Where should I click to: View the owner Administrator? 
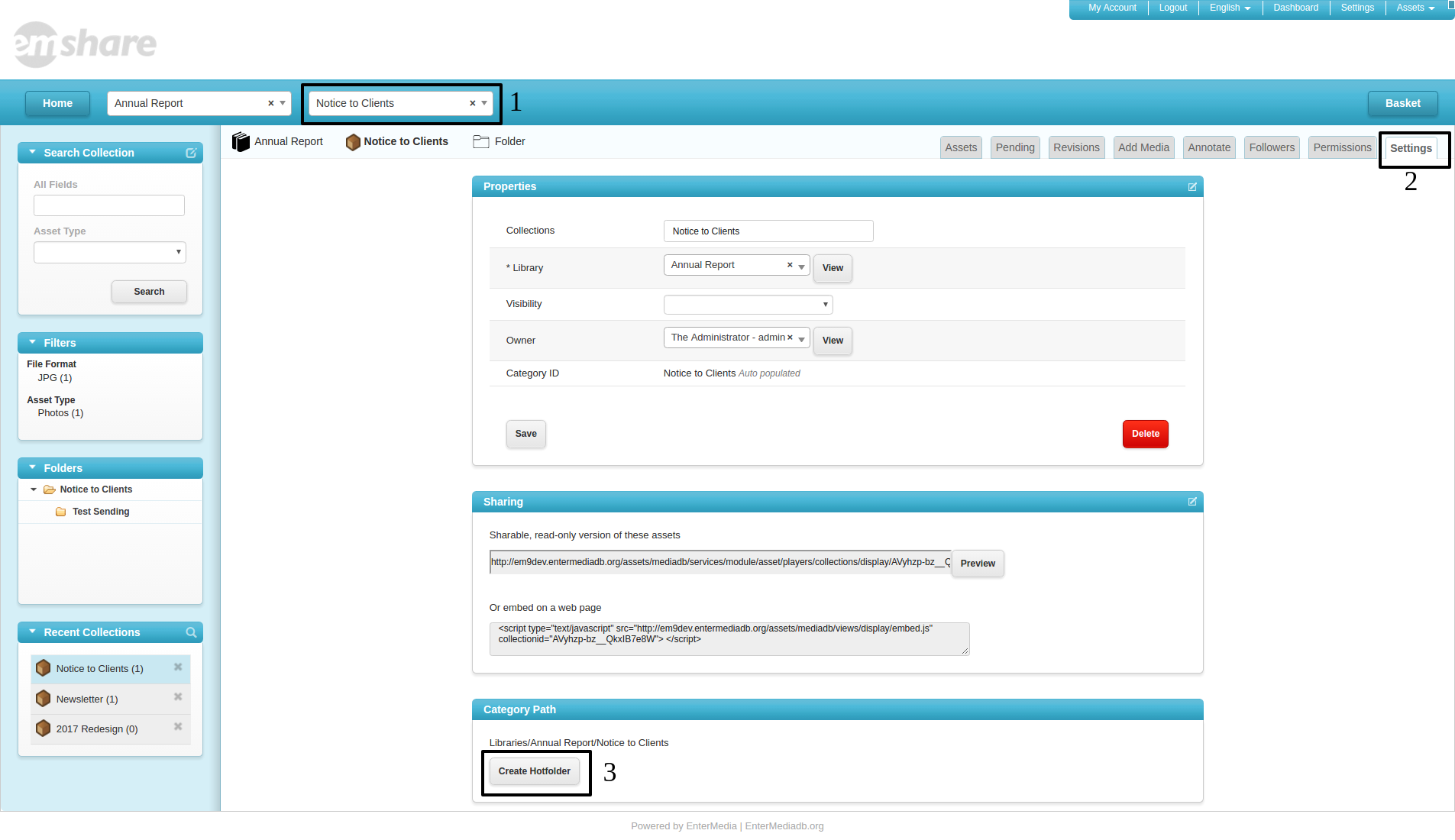pyautogui.click(x=833, y=341)
